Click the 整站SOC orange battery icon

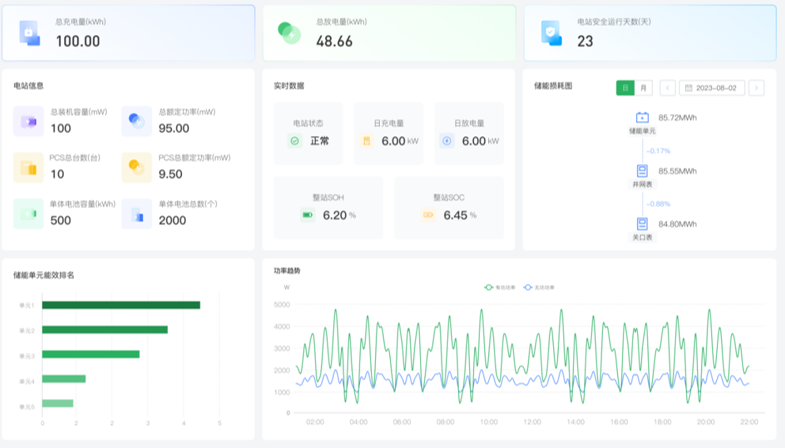click(428, 215)
